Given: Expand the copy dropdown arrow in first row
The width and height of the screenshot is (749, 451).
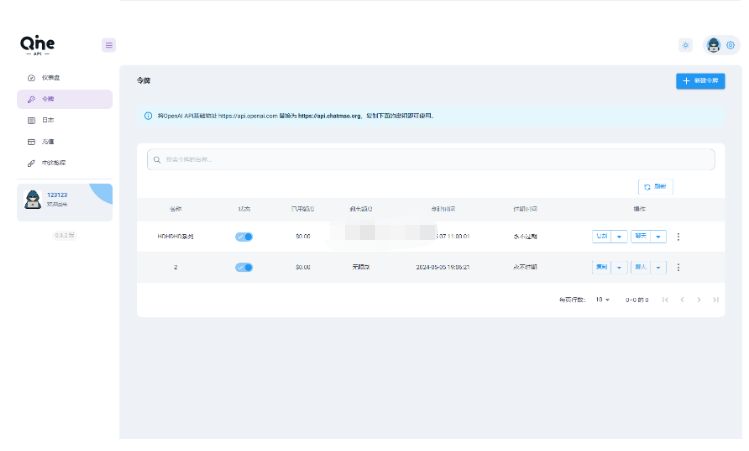Looking at the screenshot, I should 620,237.
